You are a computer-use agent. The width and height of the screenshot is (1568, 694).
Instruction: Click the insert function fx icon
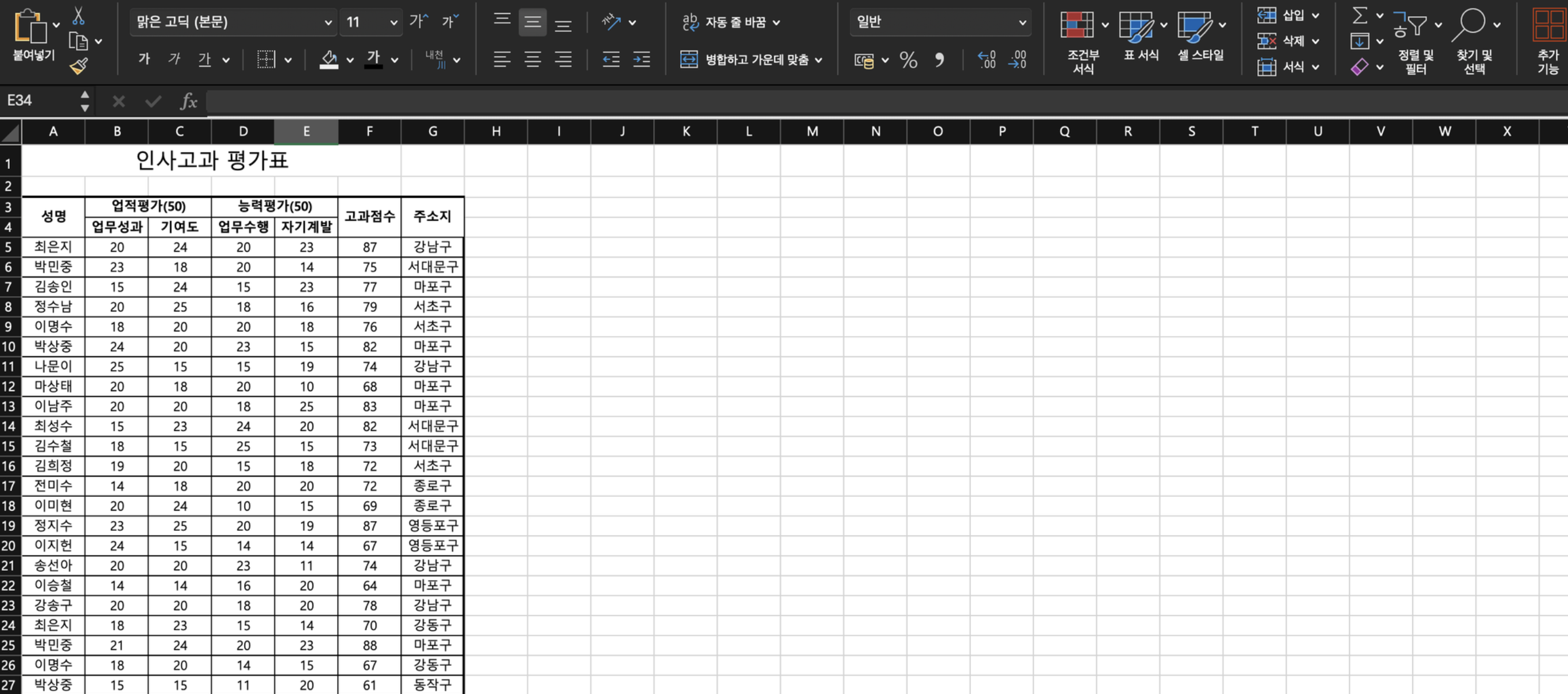[188, 101]
